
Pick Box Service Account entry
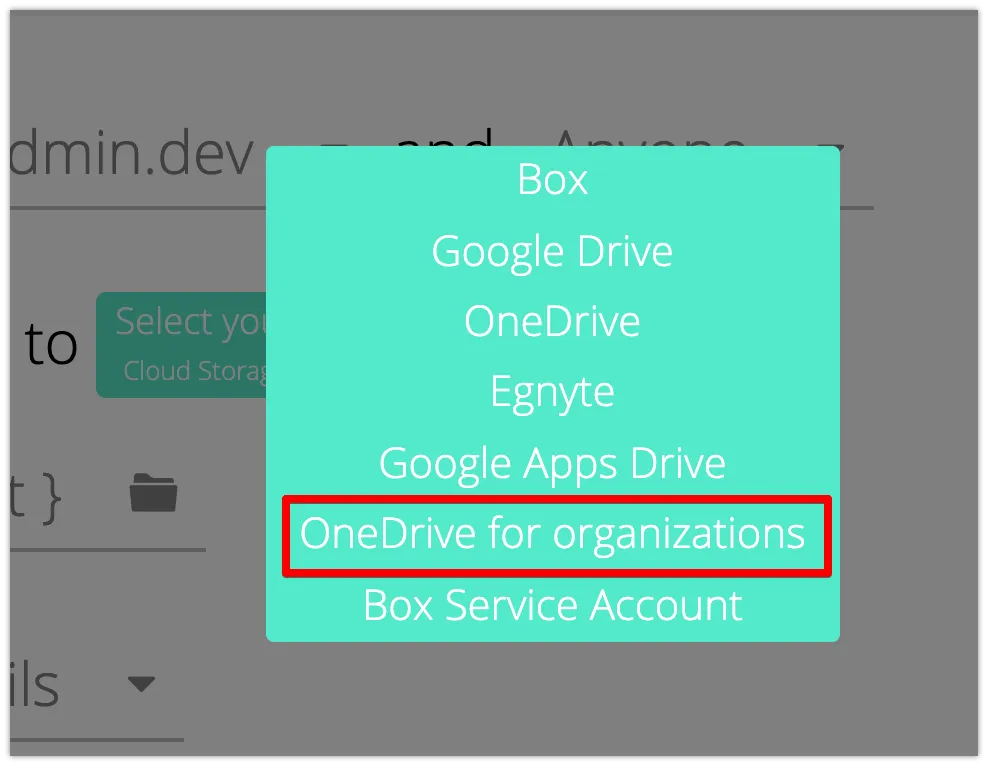(x=553, y=605)
